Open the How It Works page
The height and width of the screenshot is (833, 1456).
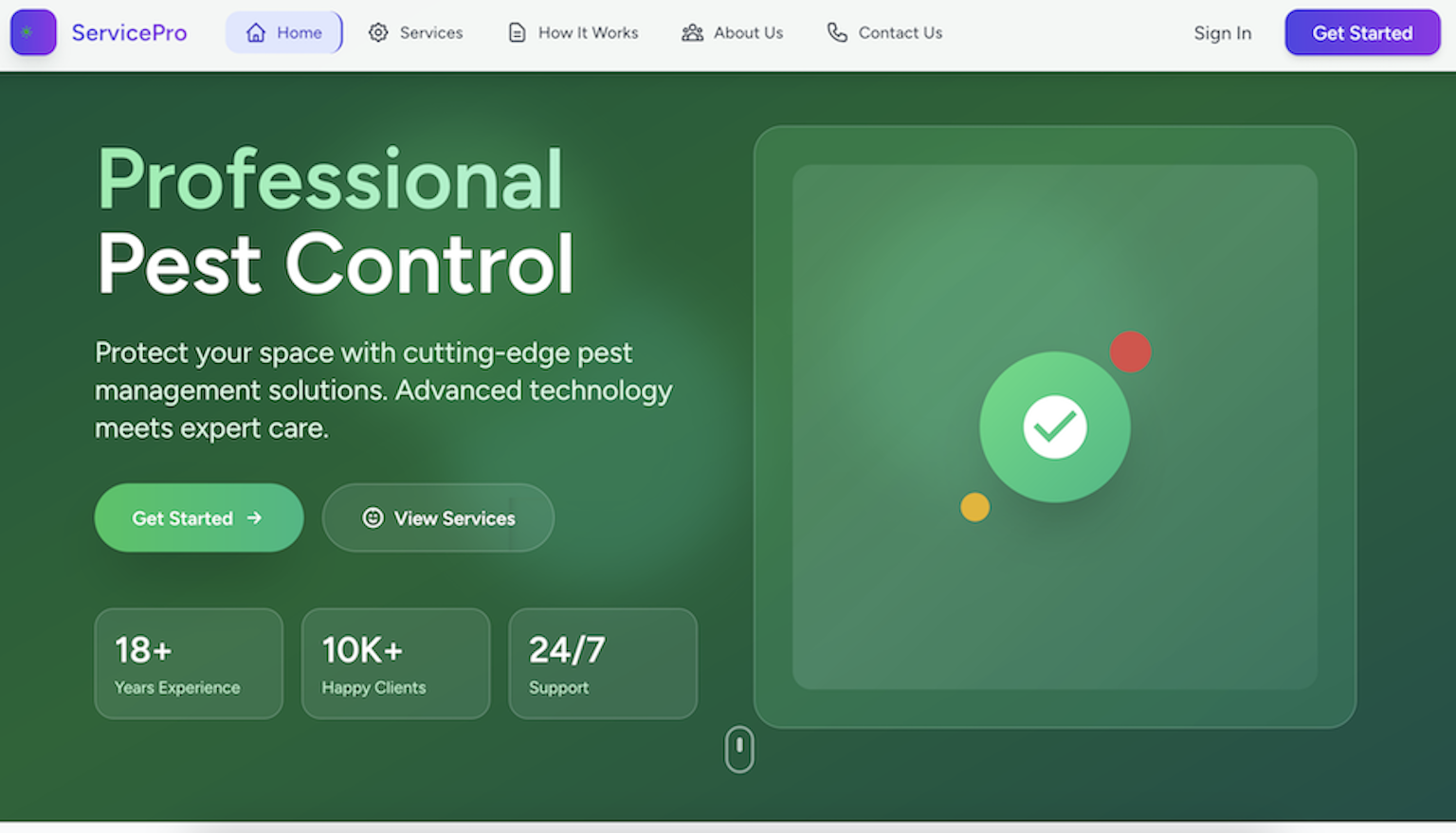pyautogui.click(x=588, y=33)
